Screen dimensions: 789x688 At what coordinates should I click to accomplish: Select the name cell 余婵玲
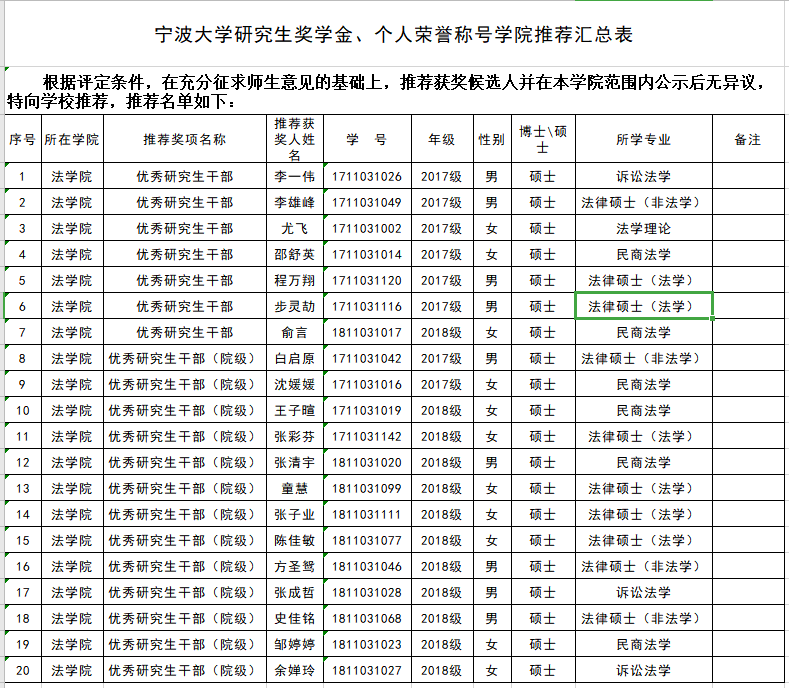point(295,670)
